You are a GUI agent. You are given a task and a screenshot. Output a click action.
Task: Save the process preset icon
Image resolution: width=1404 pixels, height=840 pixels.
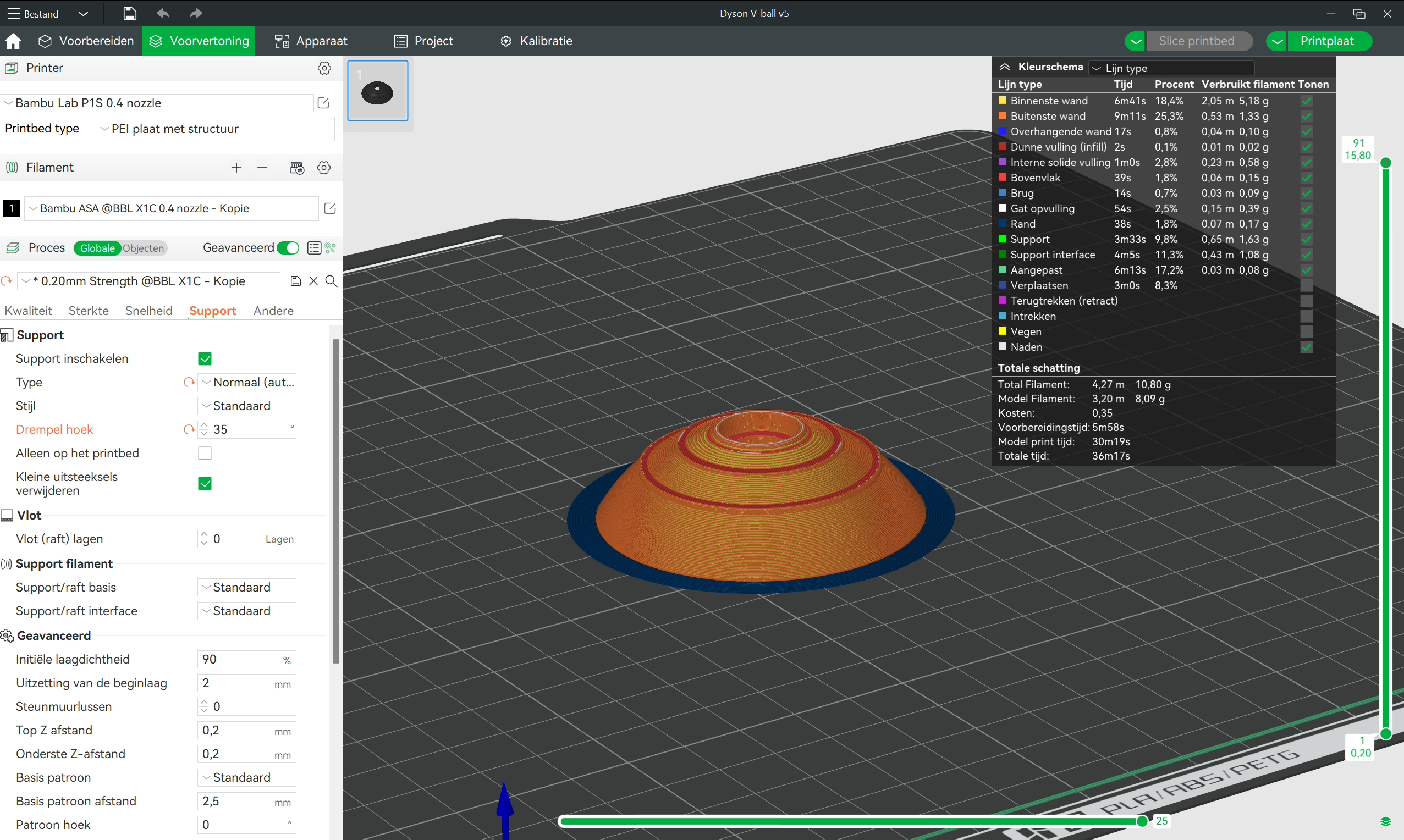pos(295,281)
